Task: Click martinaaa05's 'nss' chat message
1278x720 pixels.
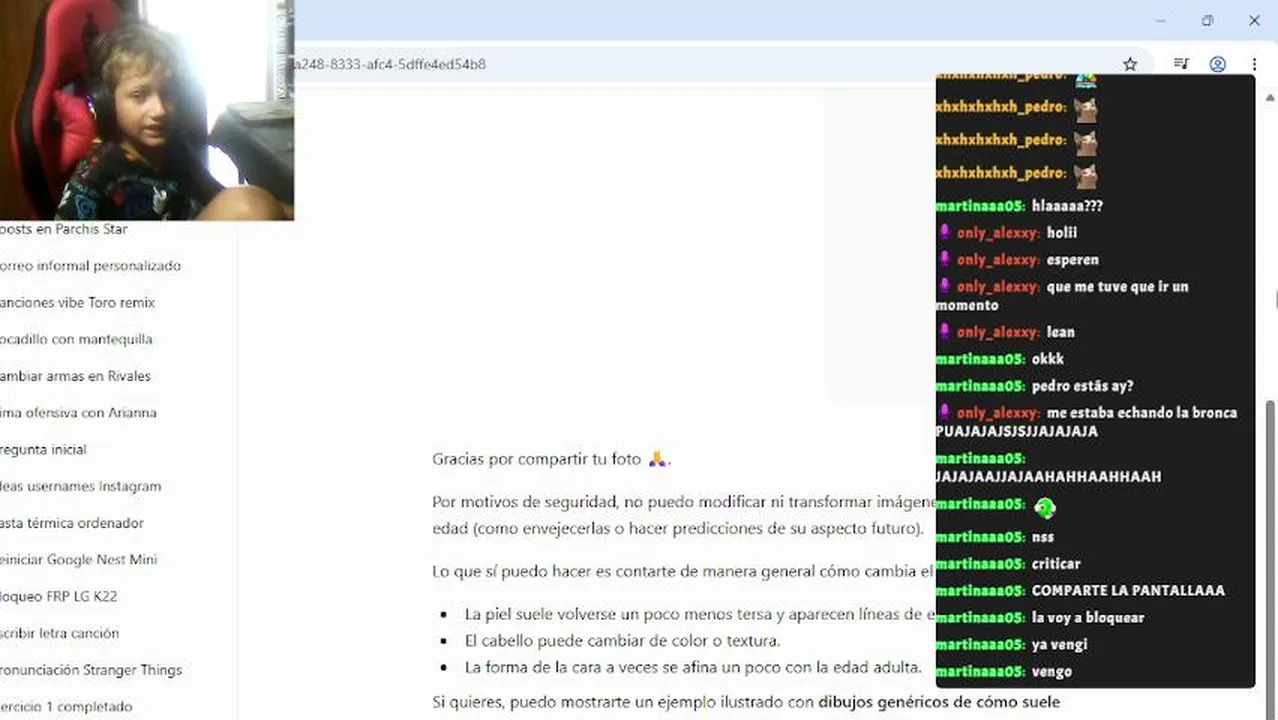Action: click(1043, 537)
